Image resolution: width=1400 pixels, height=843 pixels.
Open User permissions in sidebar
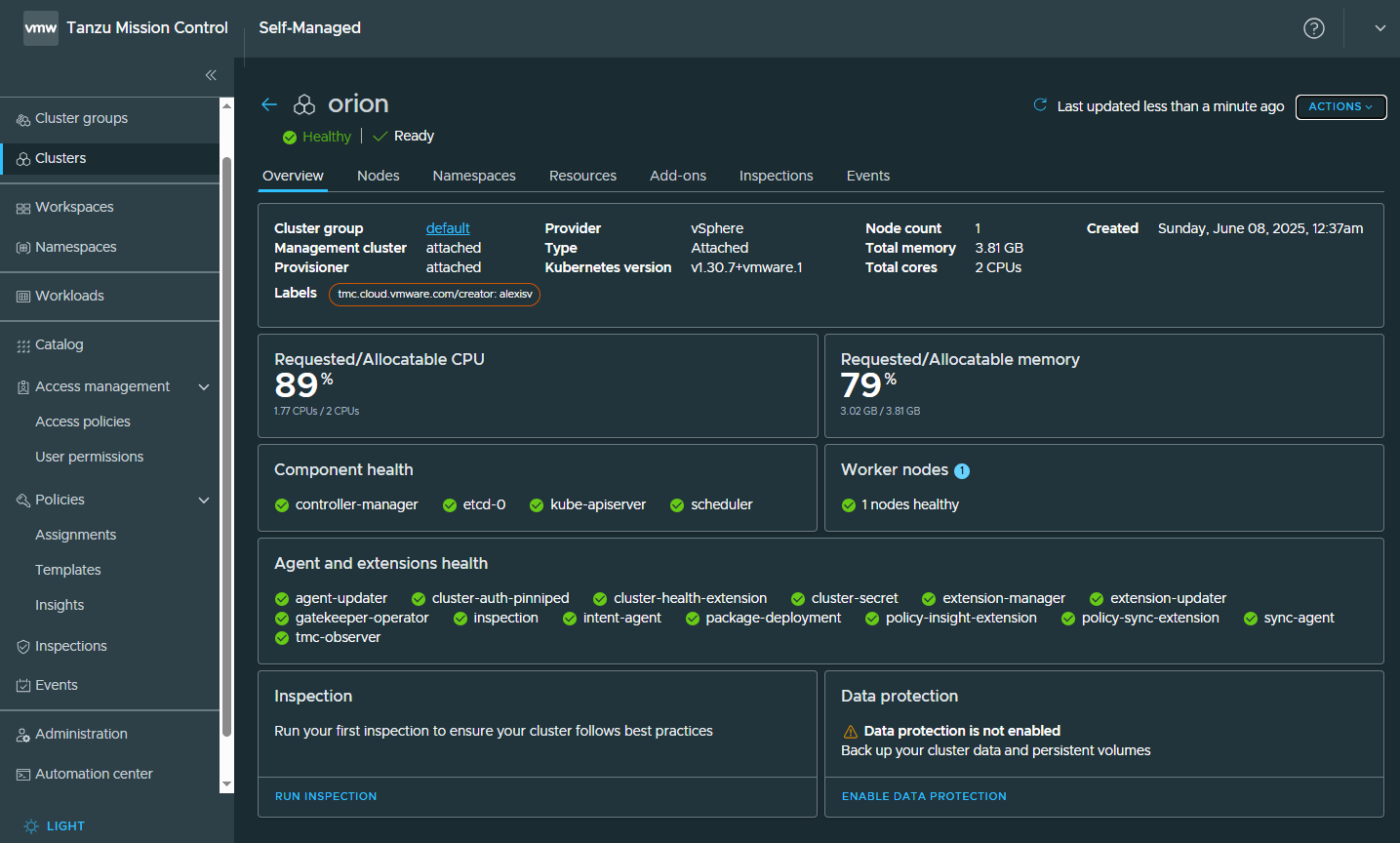click(x=90, y=457)
